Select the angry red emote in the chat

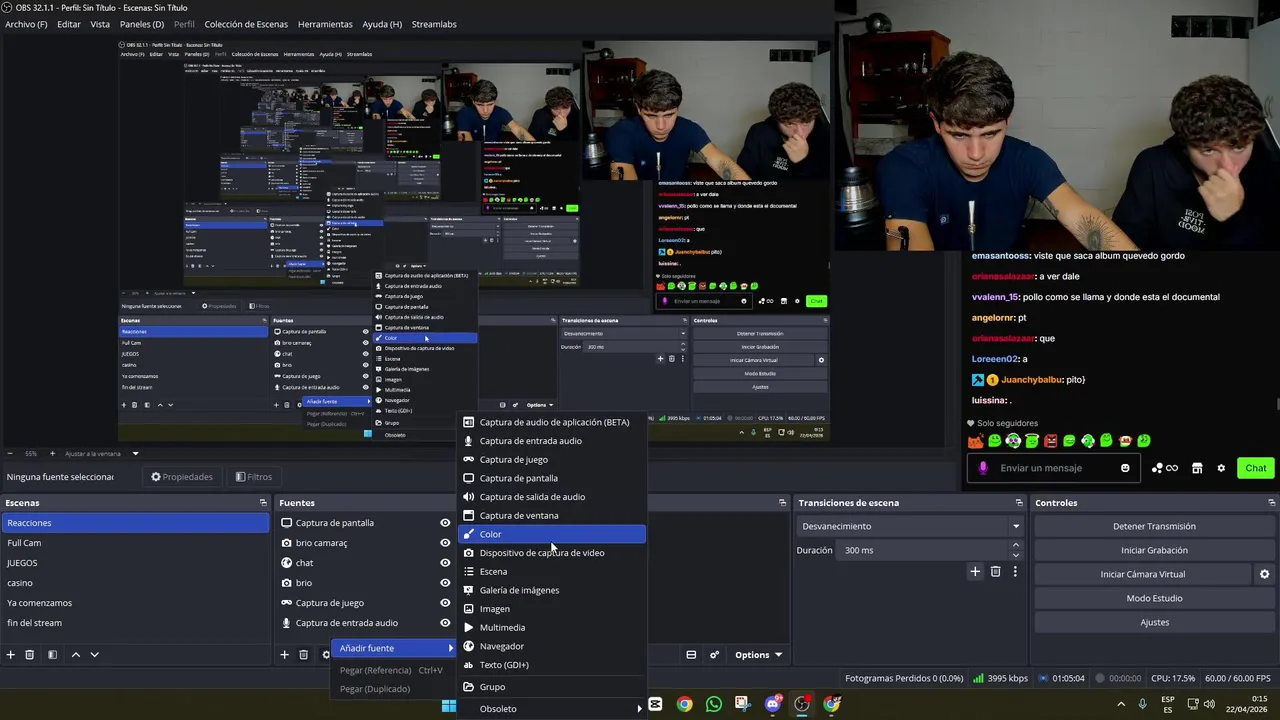point(1051,441)
